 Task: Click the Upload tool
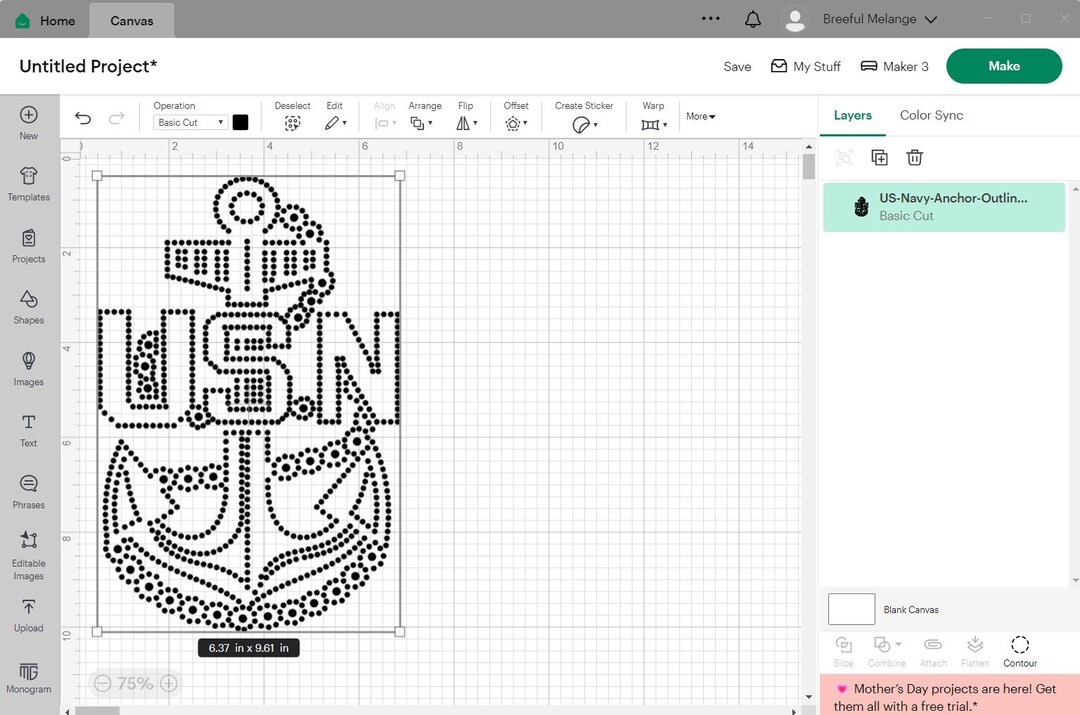point(28,614)
